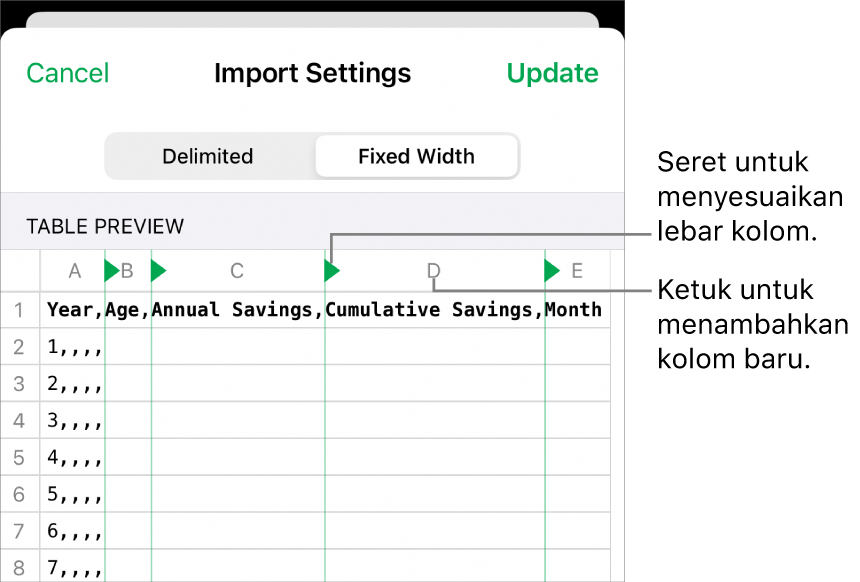The height and width of the screenshot is (582, 860).
Task: Select the Fixed Width tab
Action: click(x=416, y=156)
